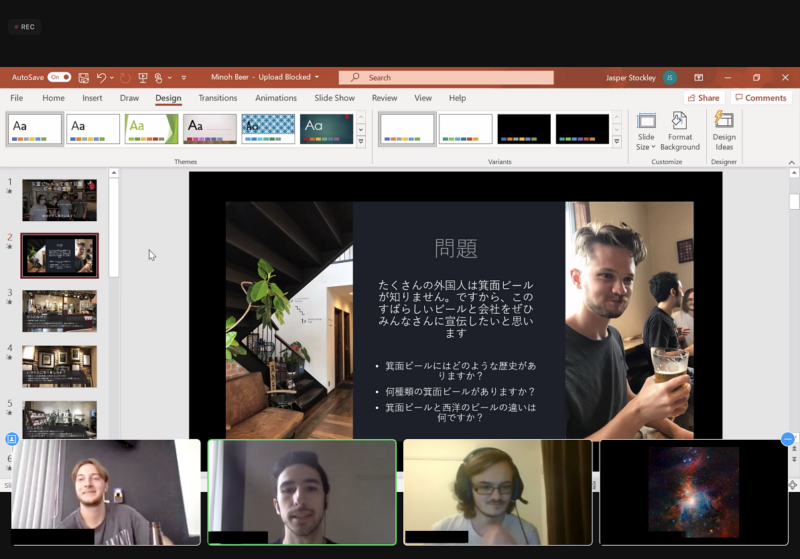The height and width of the screenshot is (559, 800).
Task: Click the JS account avatar
Action: point(670,78)
